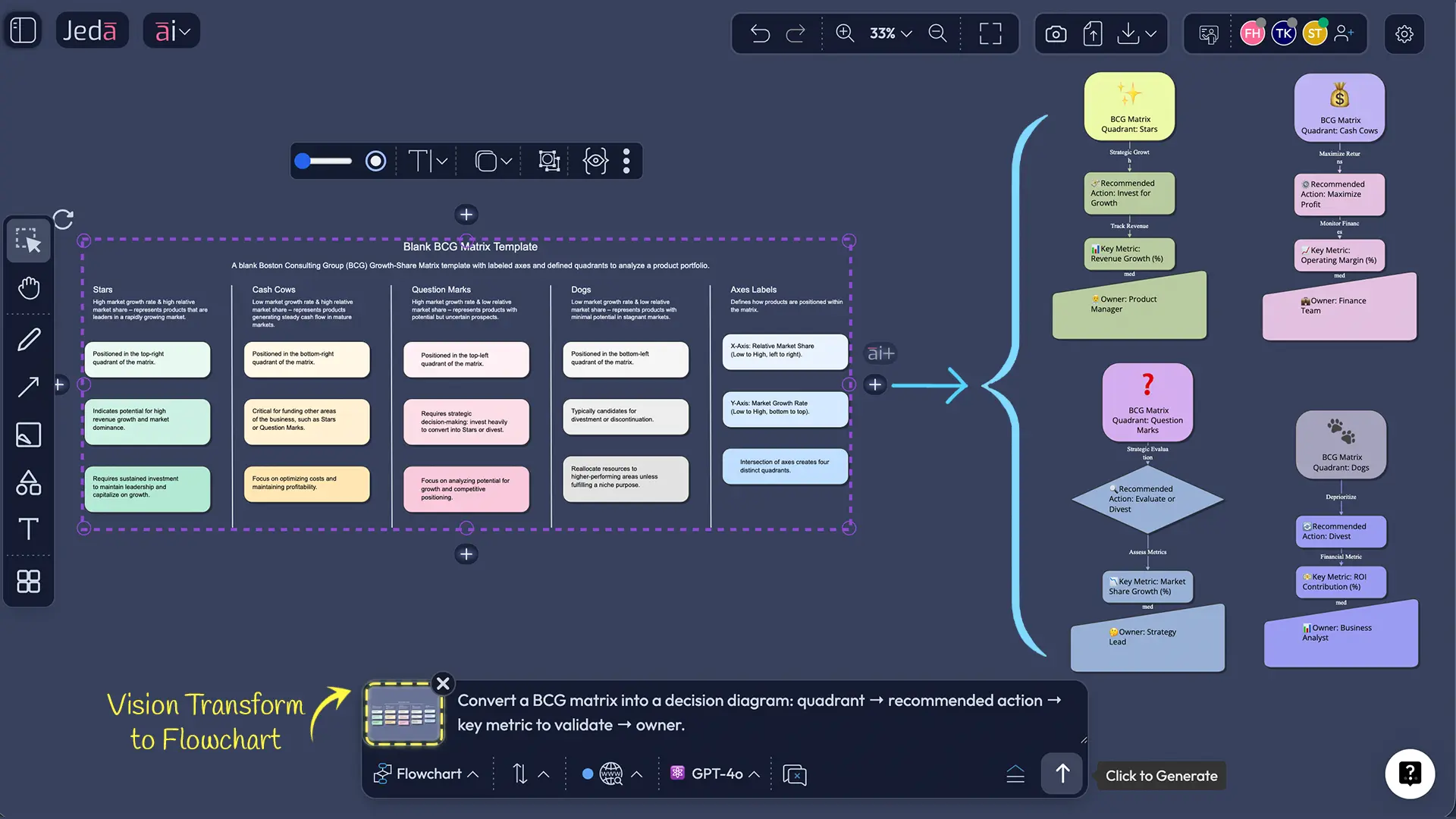
Task: Select the pen drawing tool
Action: tap(29, 339)
